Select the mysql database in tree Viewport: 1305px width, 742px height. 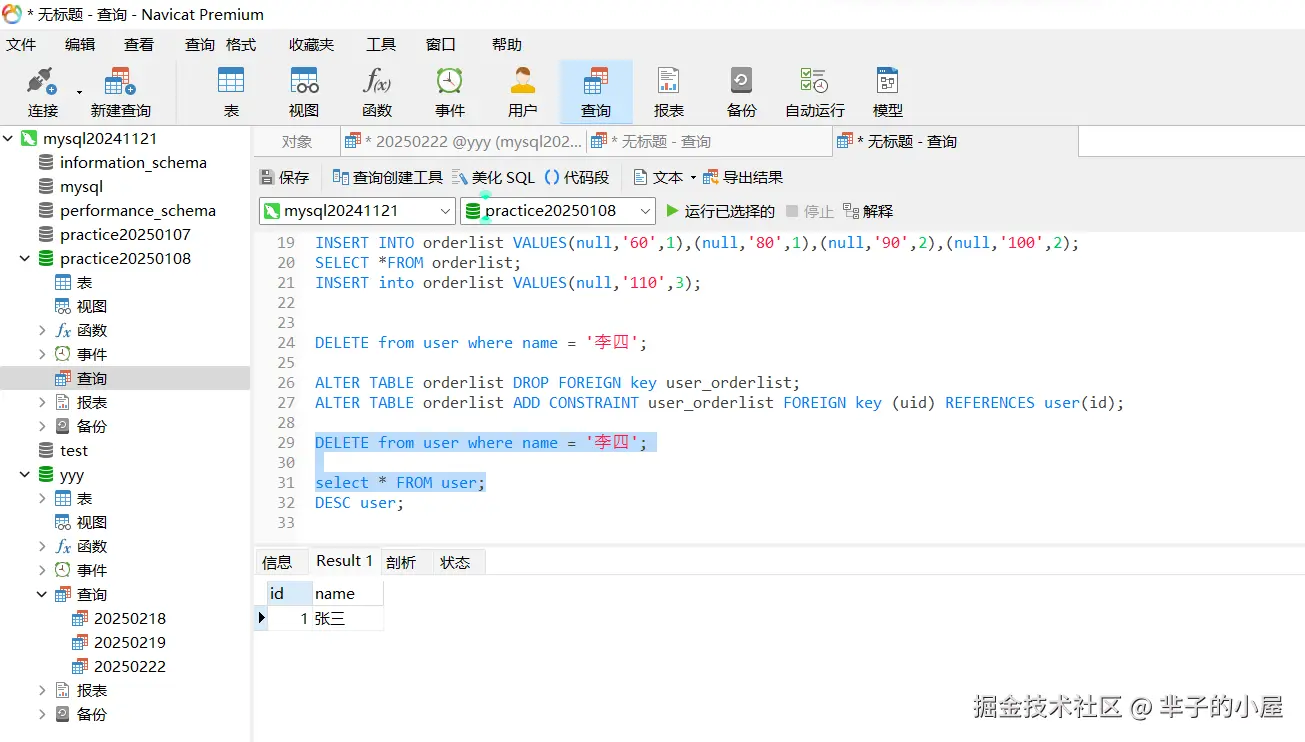[x=81, y=187]
